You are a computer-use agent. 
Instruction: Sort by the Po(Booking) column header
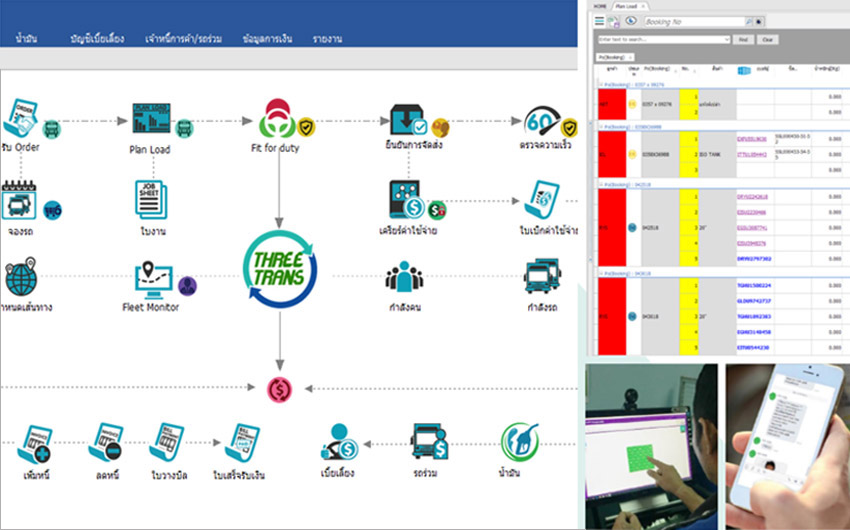tap(658, 69)
